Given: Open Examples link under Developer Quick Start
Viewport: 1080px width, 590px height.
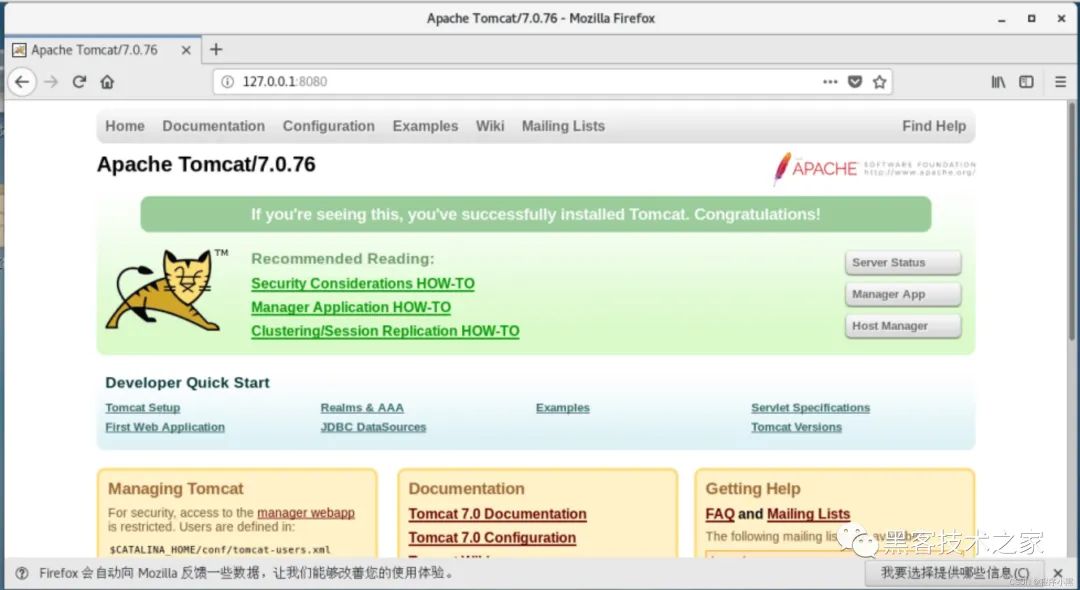Looking at the screenshot, I should click(563, 408).
